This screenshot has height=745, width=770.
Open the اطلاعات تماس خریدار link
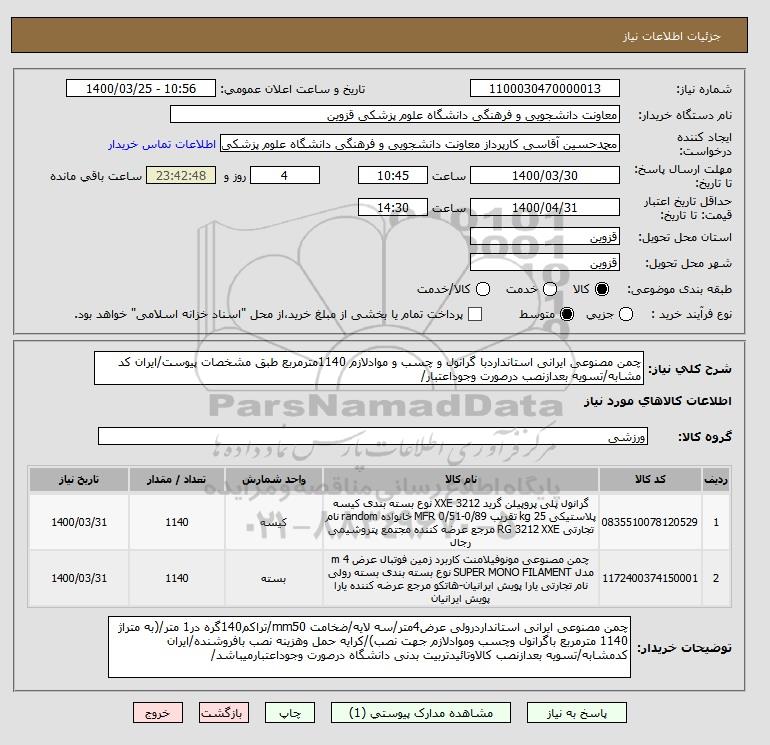pos(162,144)
